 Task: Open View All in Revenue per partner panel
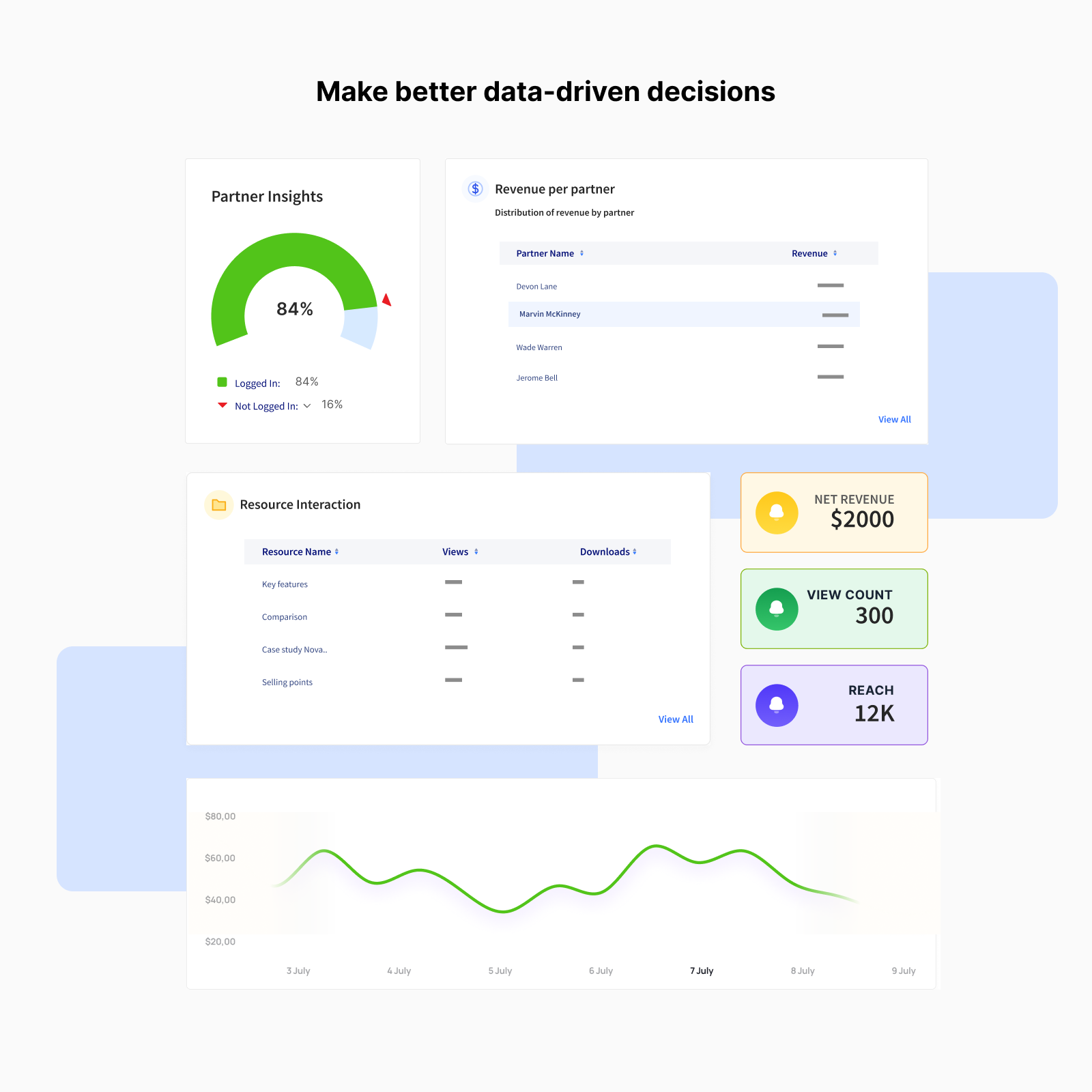pos(894,419)
